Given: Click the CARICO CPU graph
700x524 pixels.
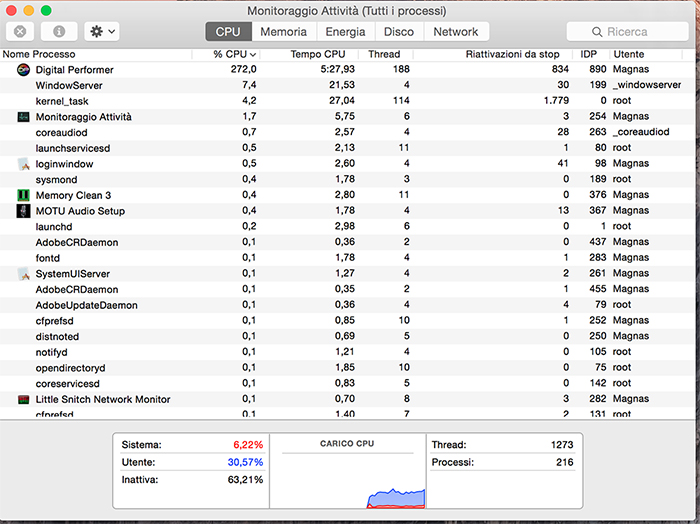Looking at the screenshot, I should click(x=348, y=471).
